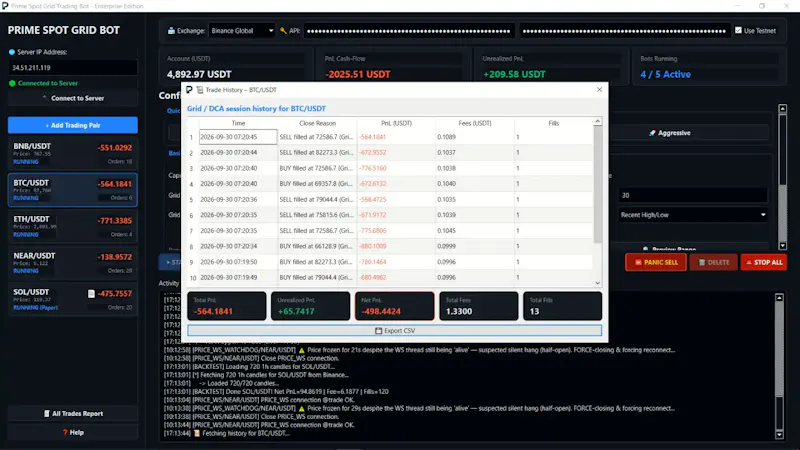
Task: Open All Trades Report
Action: 72,414
